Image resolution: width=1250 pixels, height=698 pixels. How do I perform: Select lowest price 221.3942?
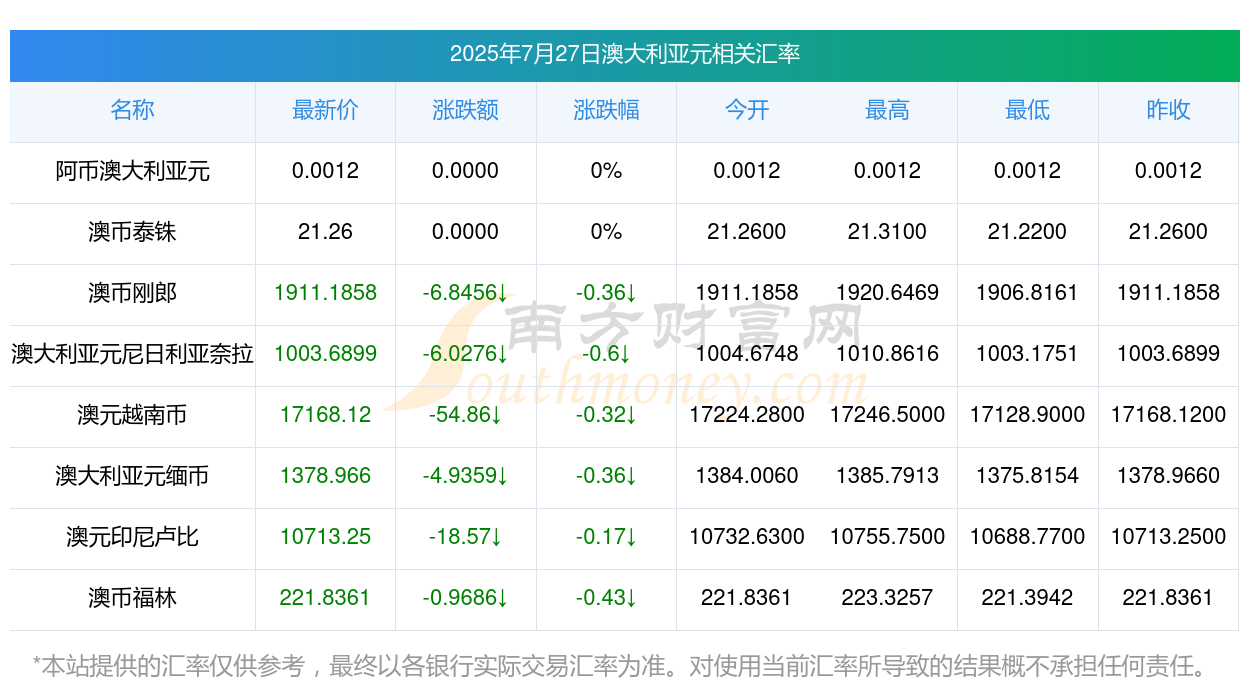click(1027, 598)
